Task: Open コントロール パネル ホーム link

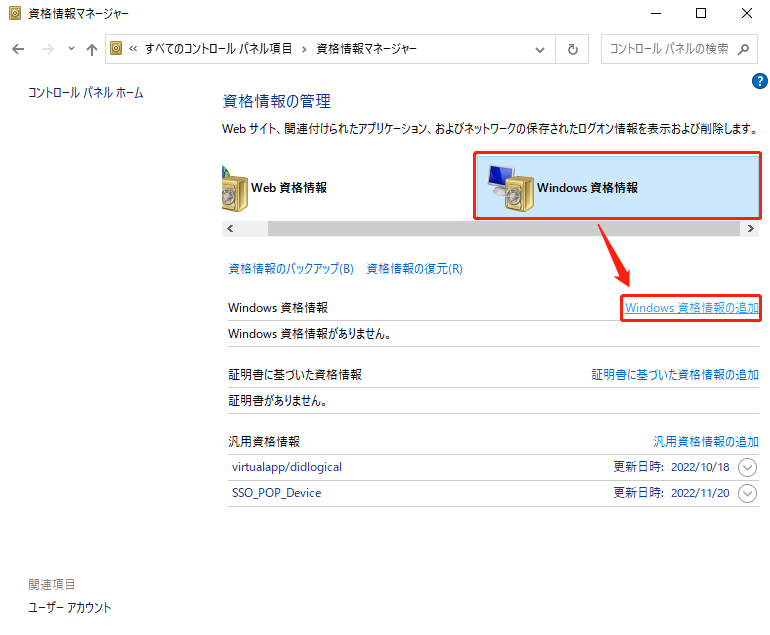Action: point(85,93)
